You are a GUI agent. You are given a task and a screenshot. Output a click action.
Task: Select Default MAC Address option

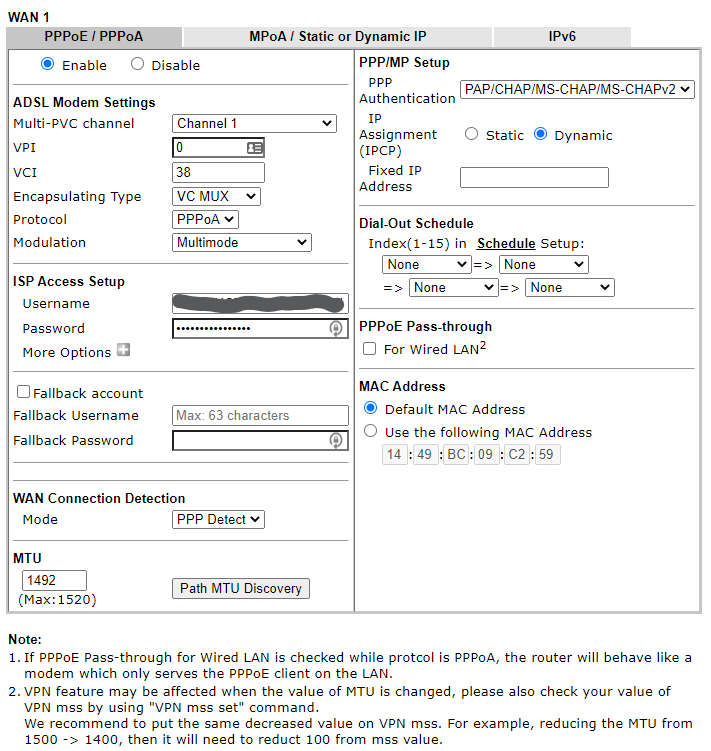pyautogui.click(x=370, y=408)
